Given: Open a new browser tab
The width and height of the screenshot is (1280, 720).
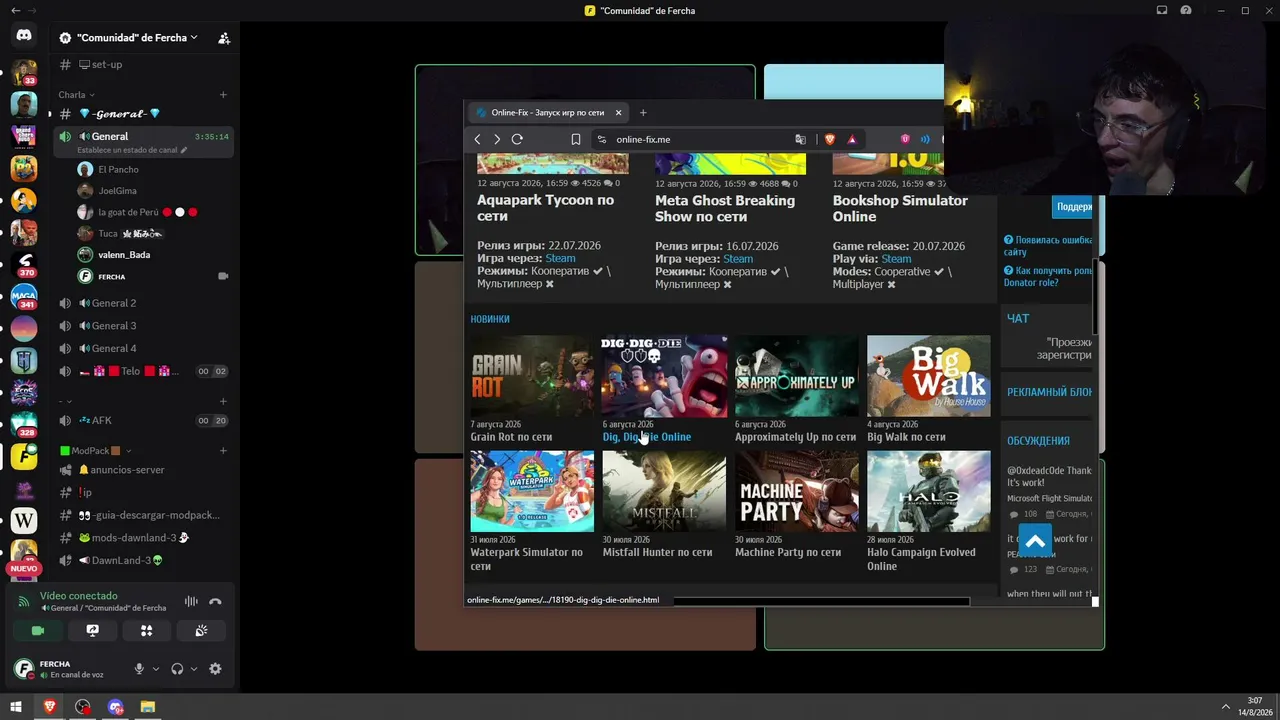Looking at the screenshot, I should coord(643,113).
